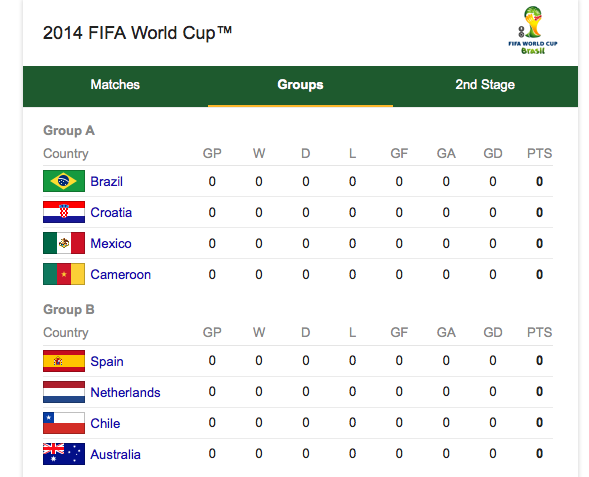Follow the Australia country link
Screen dimensions: 589x477
[x=116, y=454]
